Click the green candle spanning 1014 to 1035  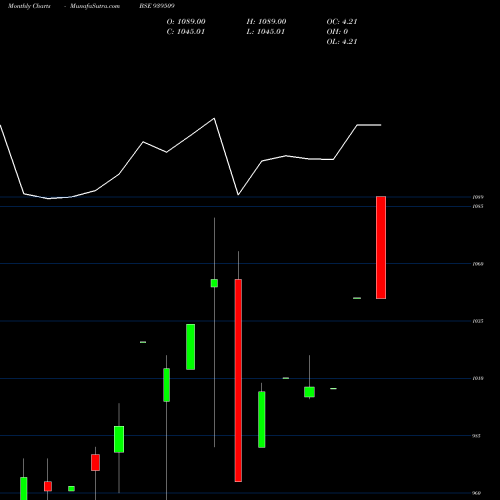190,347
